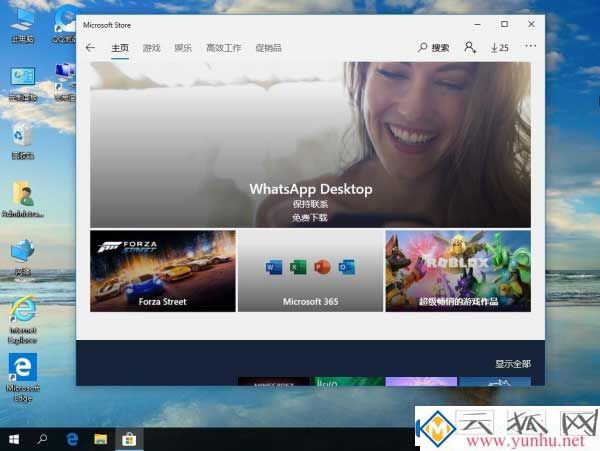Viewport: 600px width, 451px height.
Task: Select the Internet Explorer desktop icon
Action: tap(23, 320)
